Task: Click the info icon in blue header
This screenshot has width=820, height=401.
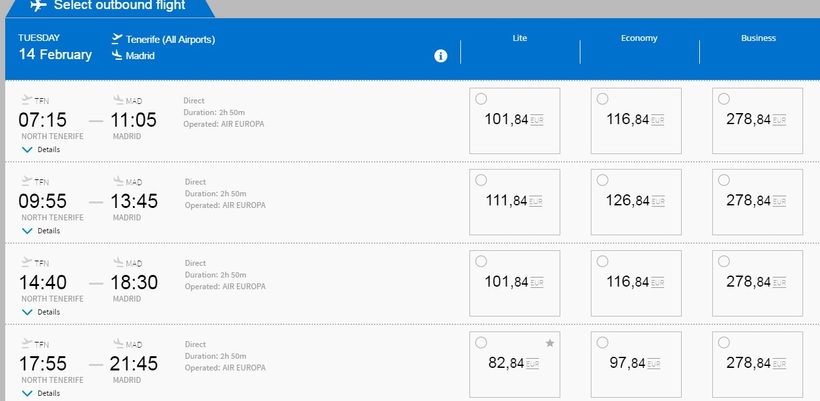Action: 441,56
